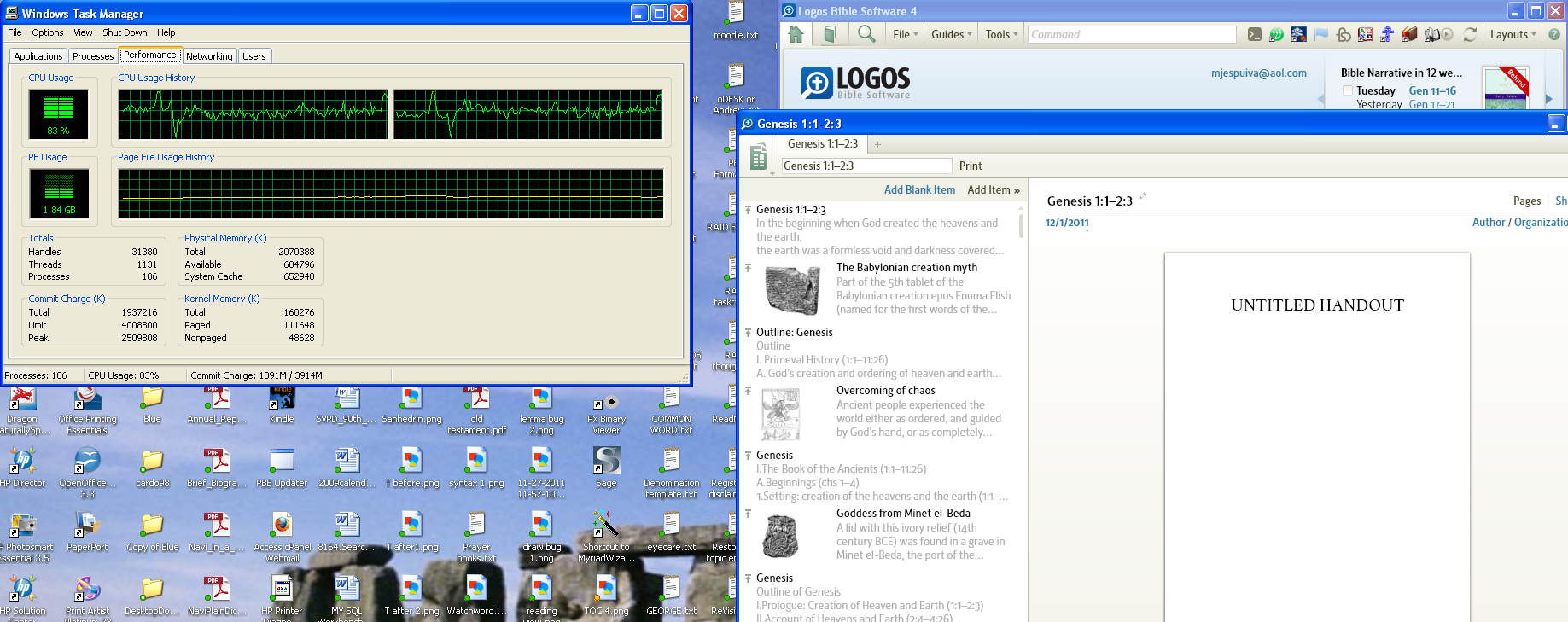Click the Genesis 1:1–2:3 handout title field
The width and height of the screenshot is (1568, 622).
click(866, 166)
